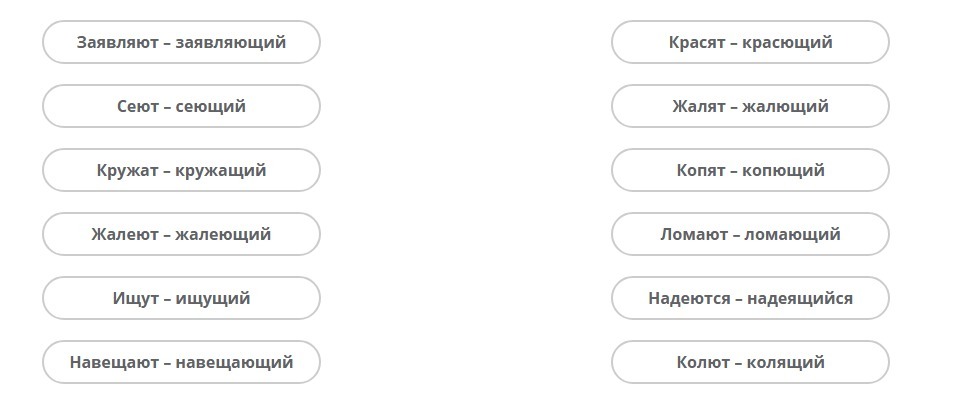Screen dimensions: 960x412
Task: Select the 'Копят – копющий' pair
Action: click(x=750, y=170)
